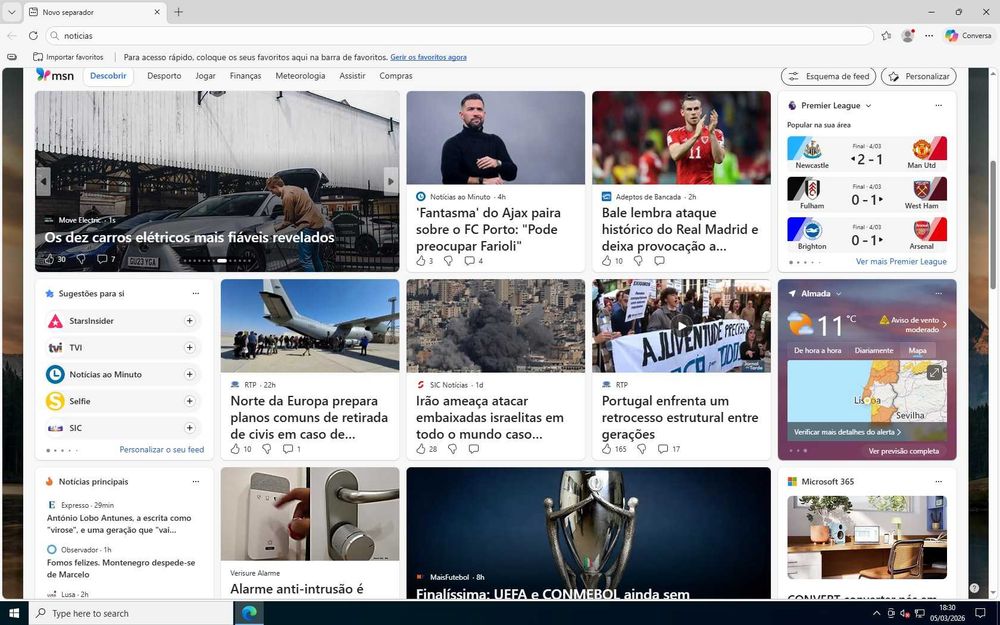Follow Notícias ao Minuto plus button
The width and height of the screenshot is (1000, 625).
(189, 374)
